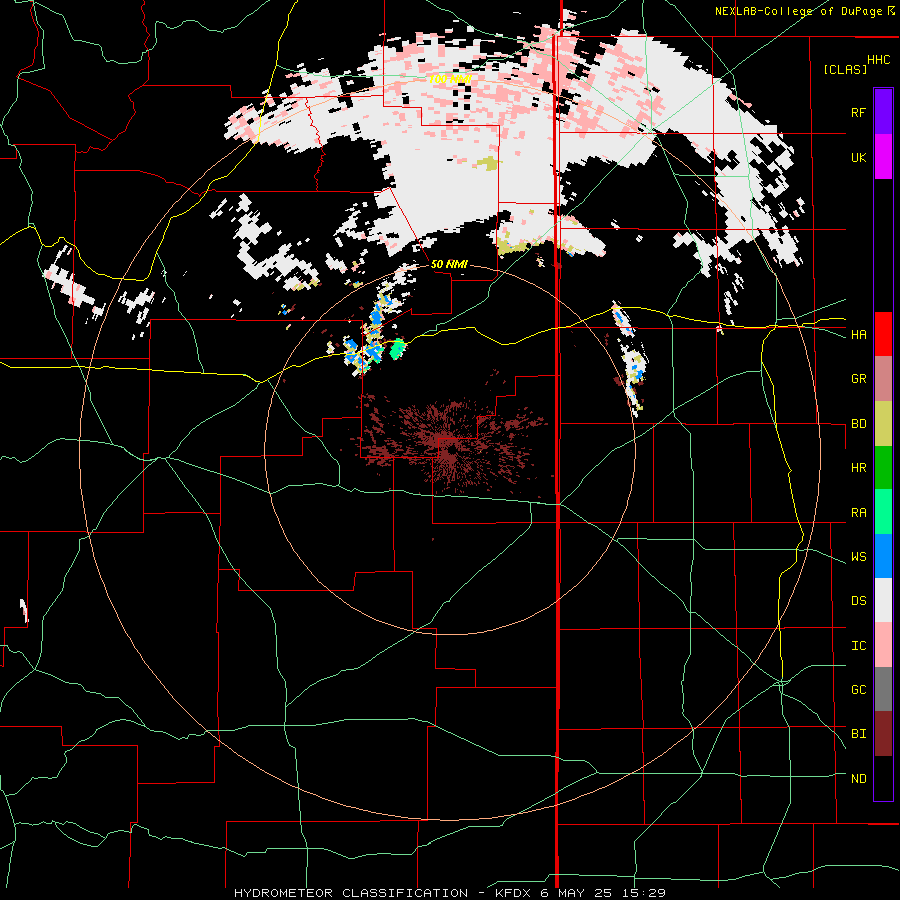Pick the blue WS legend swatch

[x=883, y=556]
